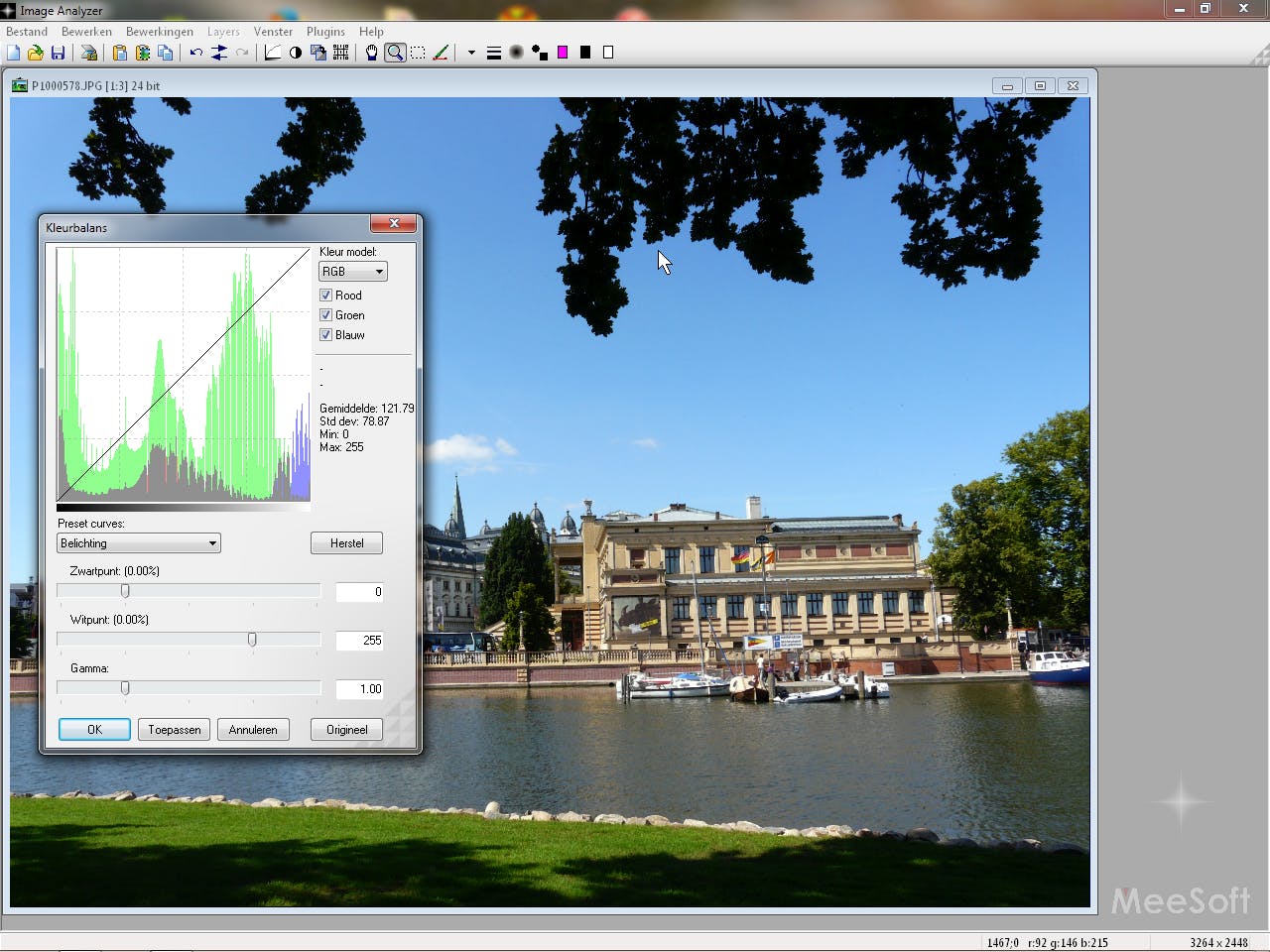Click the Herstel button
1270x952 pixels.
(x=346, y=542)
